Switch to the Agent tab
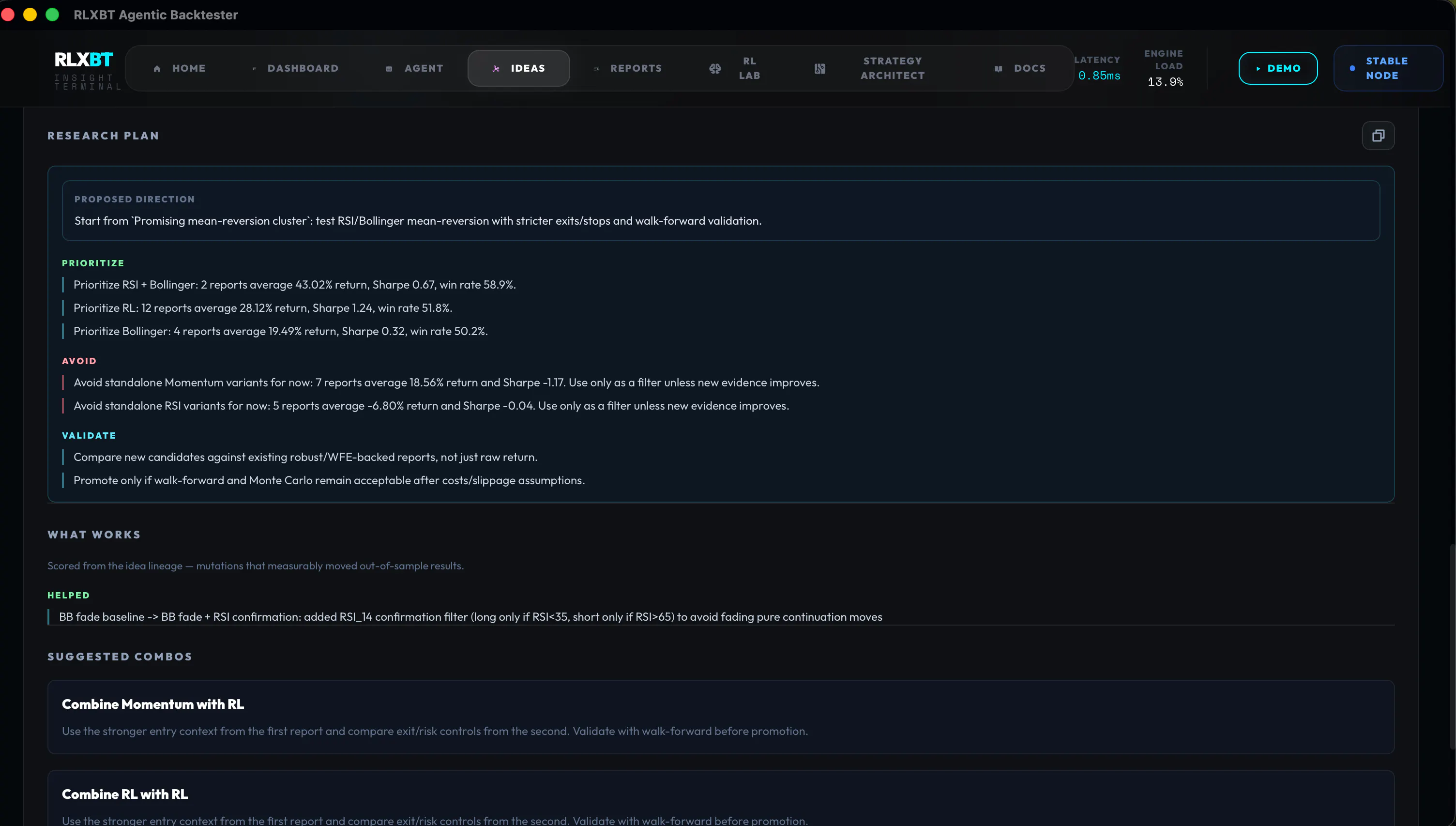 tap(414, 68)
